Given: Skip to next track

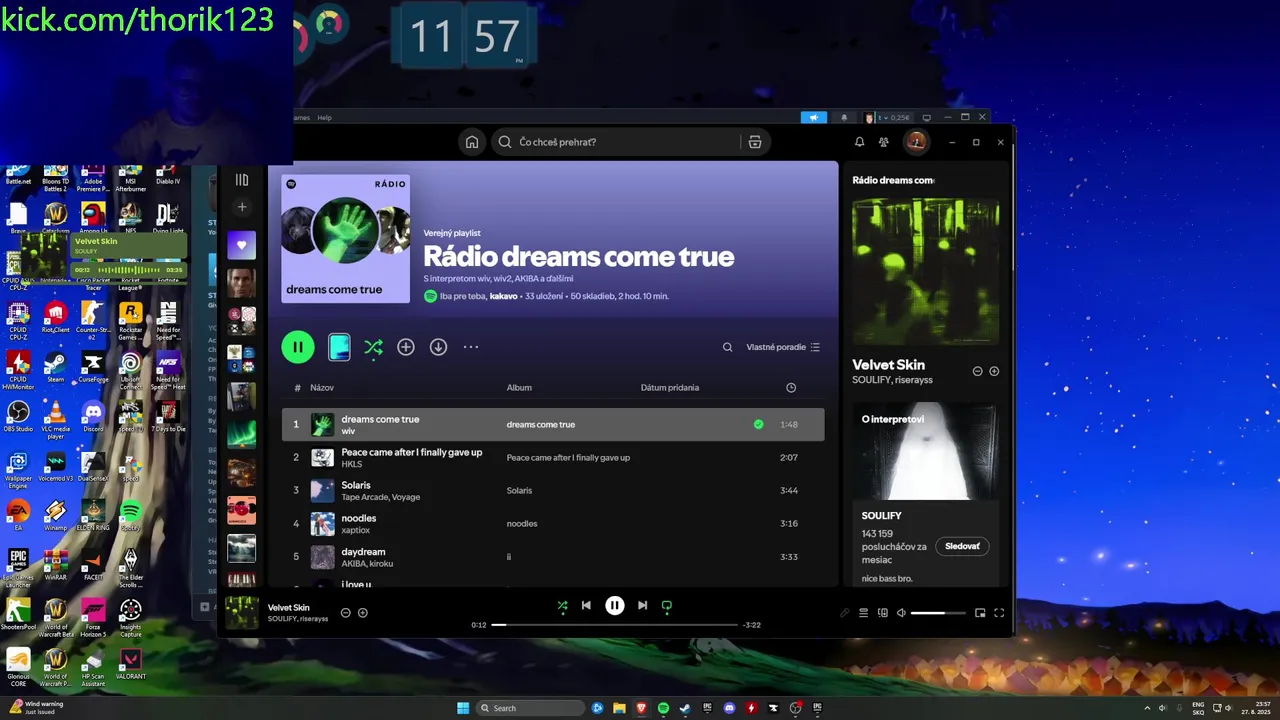Looking at the screenshot, I should tap(642, 605).
